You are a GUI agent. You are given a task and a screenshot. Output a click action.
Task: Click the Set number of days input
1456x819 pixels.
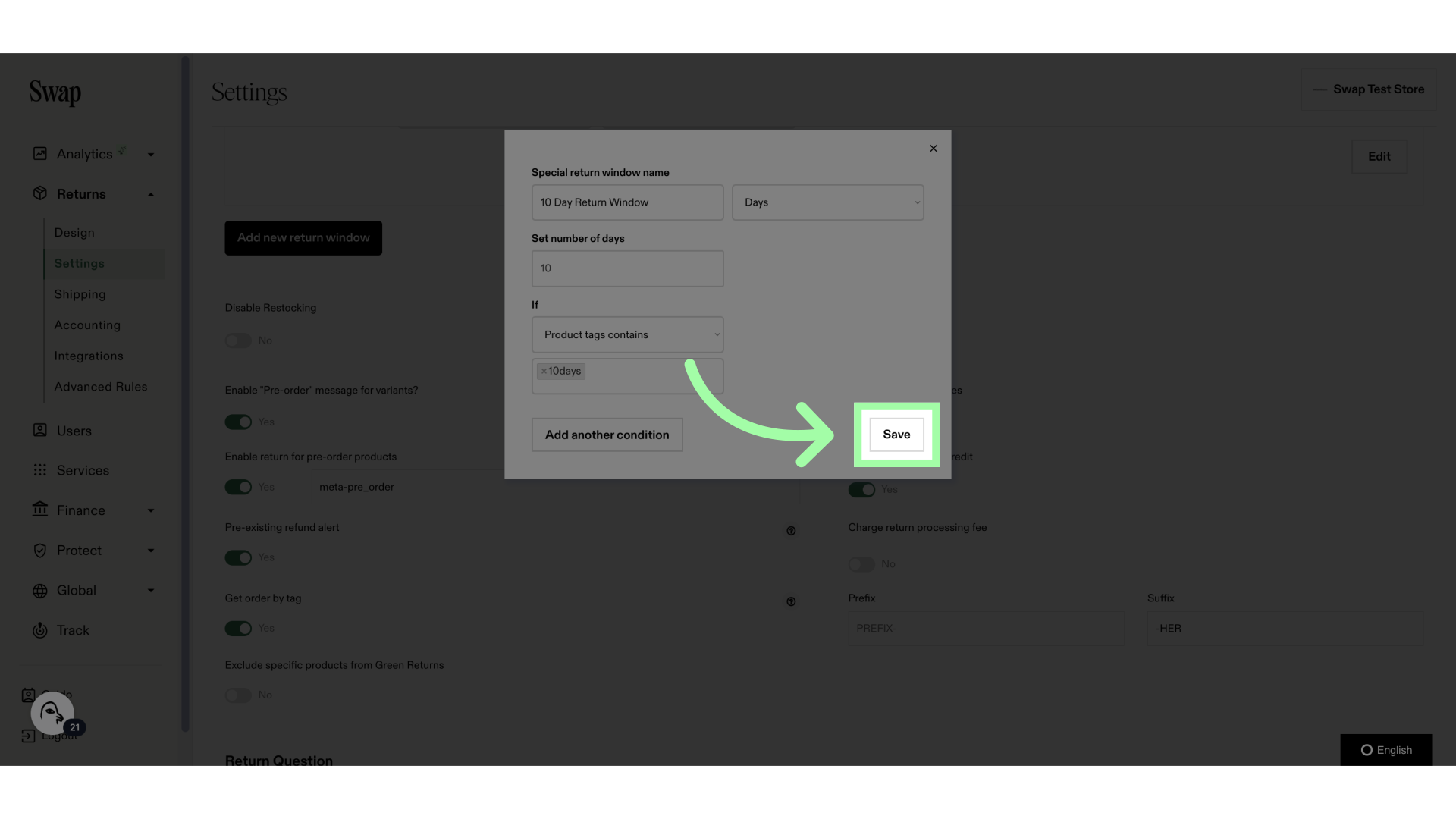click(x=628, y=268)
